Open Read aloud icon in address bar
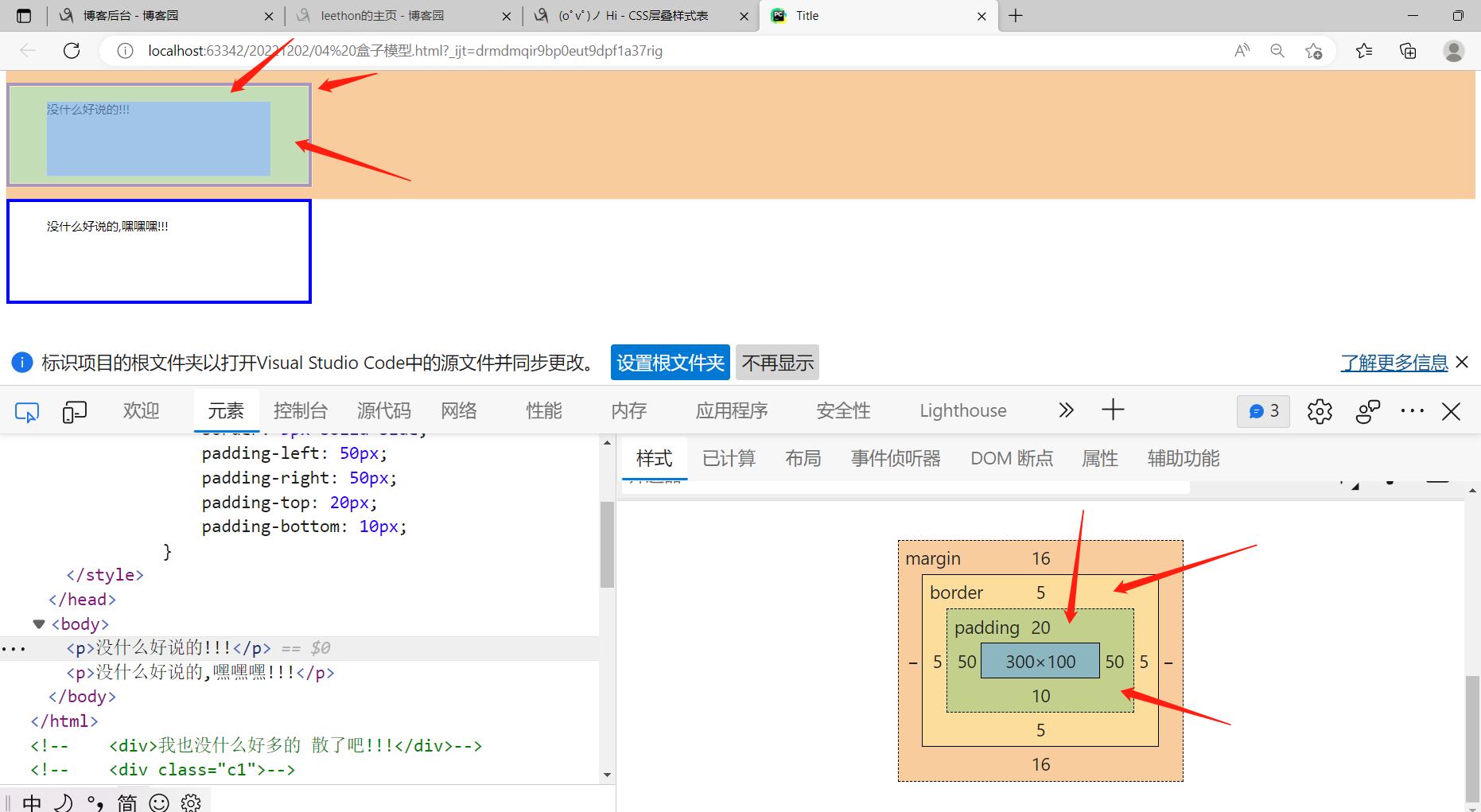 pos(1242,51)
